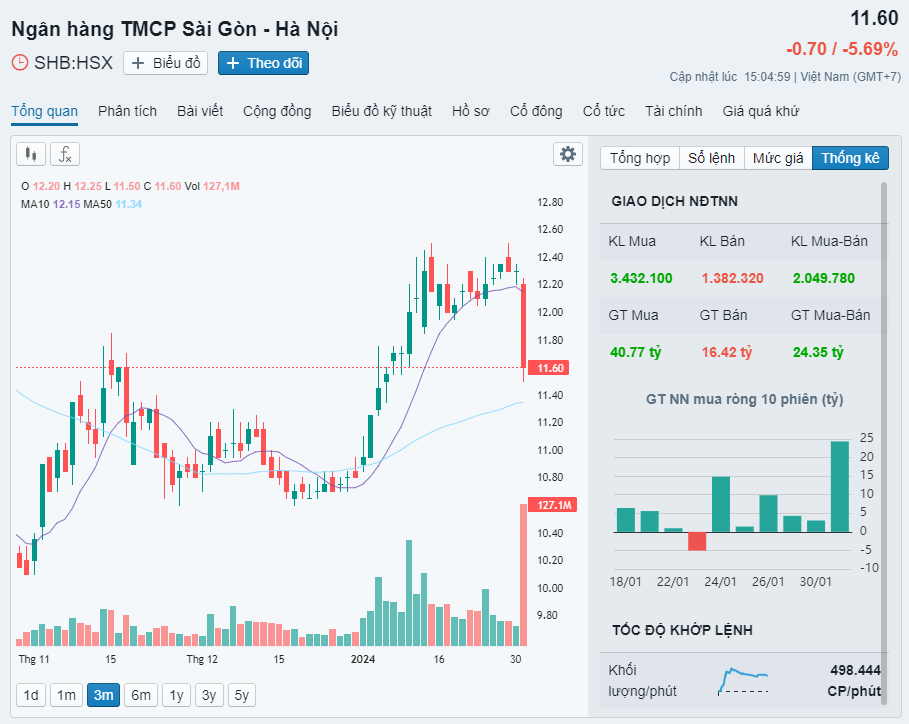909x724 pixels.
Task: Click the KL Bán value 1.382.320
Action: (732, 278)
